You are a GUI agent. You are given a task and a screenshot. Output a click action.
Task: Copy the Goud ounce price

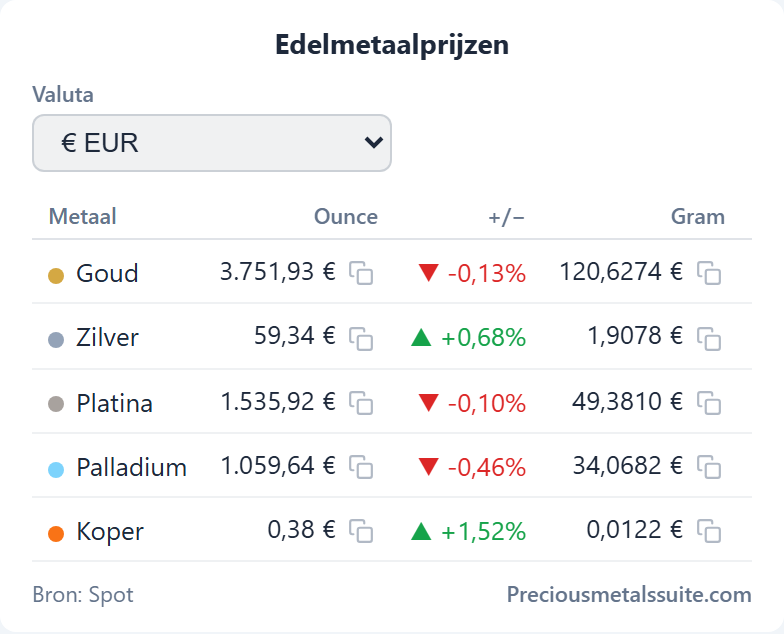pyautogui.click(x=361, y=273)
